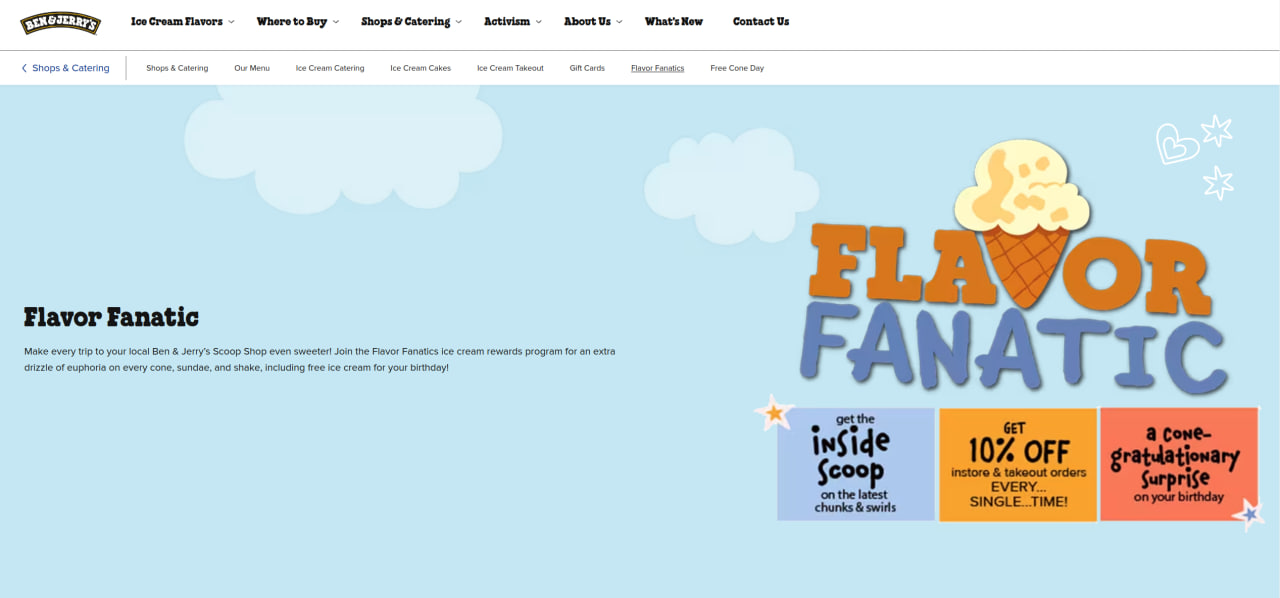The width and height of the screenshot is (1280, 598).
Task: Select Shops & Catering in the sub-navigation
Action: pos(177,68)
